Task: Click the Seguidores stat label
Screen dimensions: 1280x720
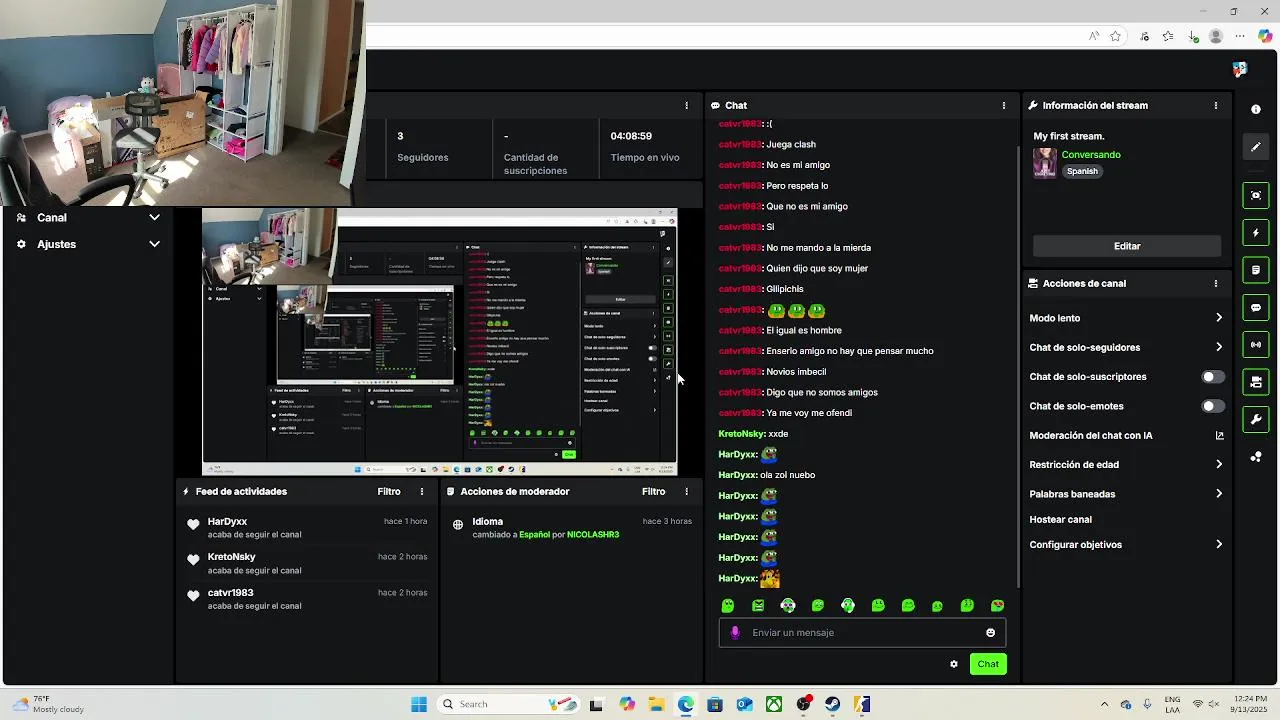Action: pos(423,158)
